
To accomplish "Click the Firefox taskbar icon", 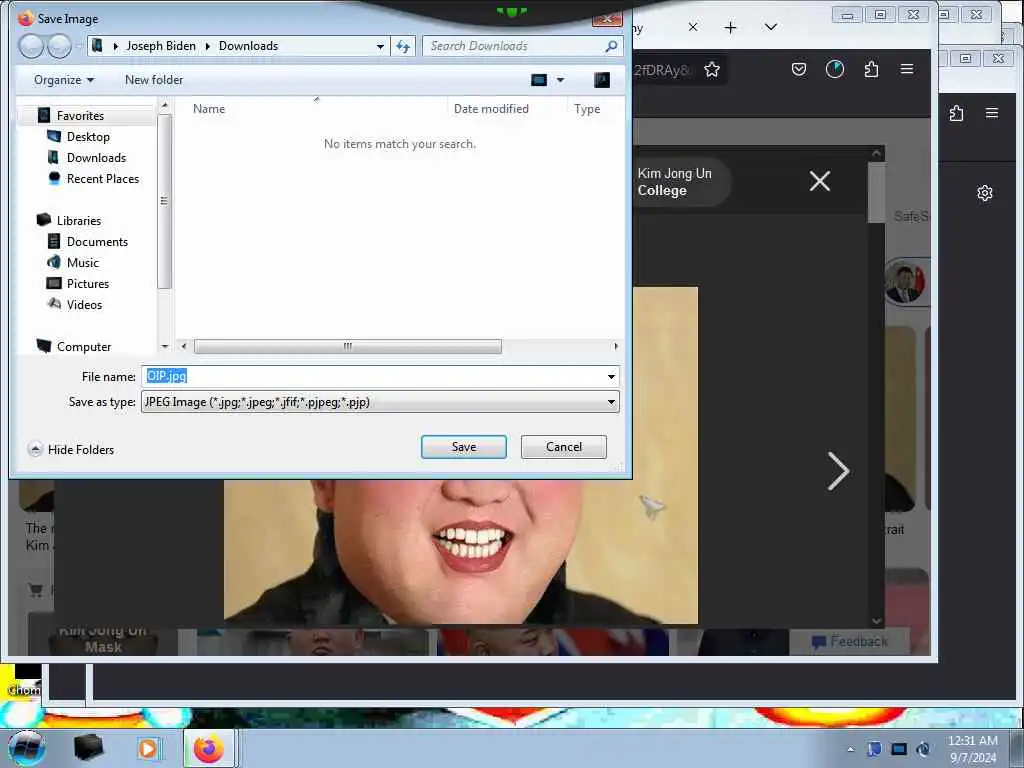I will [208, 748].
